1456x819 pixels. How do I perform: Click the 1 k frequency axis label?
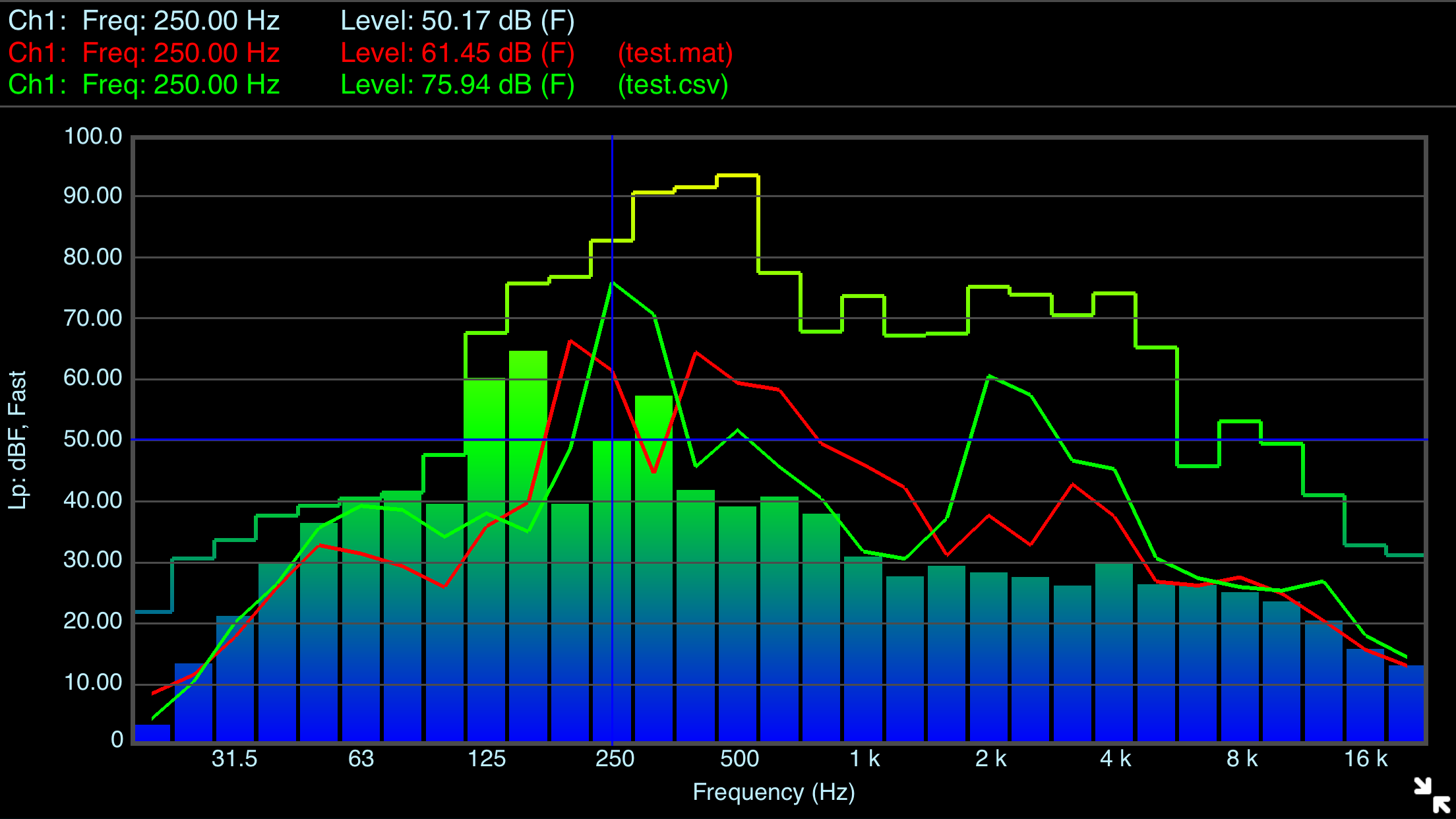click(864, 759)
